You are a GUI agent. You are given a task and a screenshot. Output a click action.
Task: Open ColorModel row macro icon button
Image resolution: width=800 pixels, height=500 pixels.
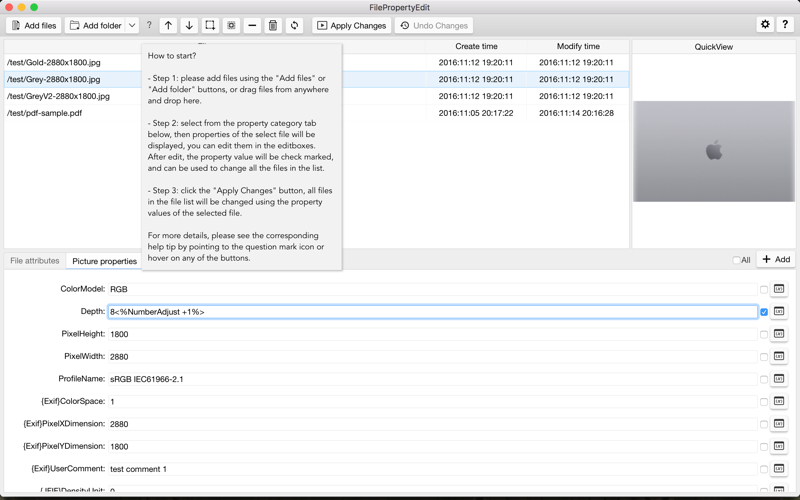779,289
